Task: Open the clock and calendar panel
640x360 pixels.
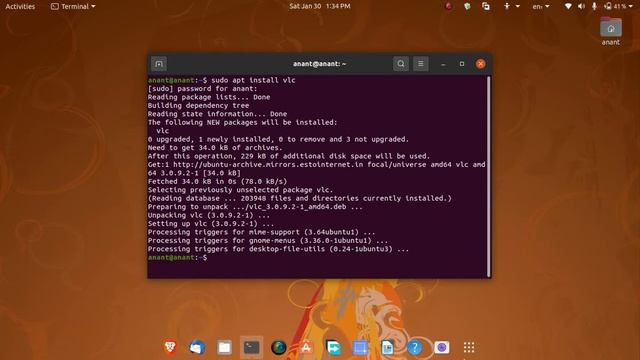Action: [x=320, y=6]
